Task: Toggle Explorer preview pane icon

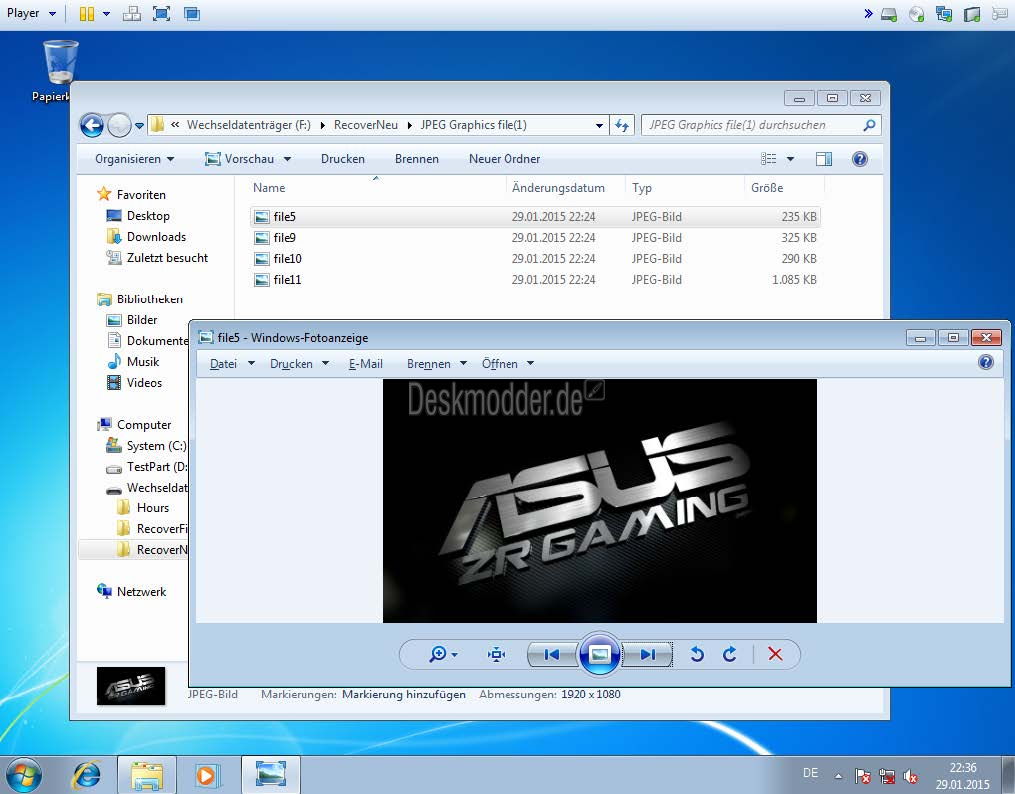Action: (824, 159)
